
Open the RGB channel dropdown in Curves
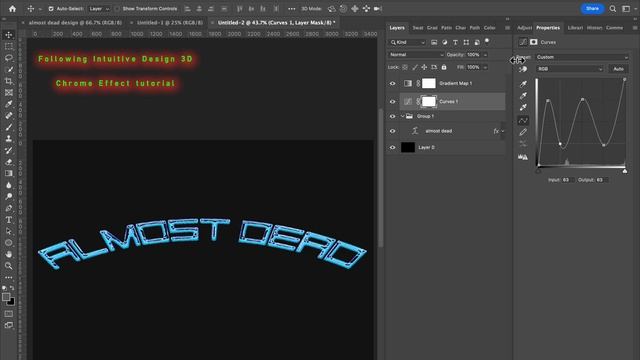pyautogui.click(x=570, y=69)
